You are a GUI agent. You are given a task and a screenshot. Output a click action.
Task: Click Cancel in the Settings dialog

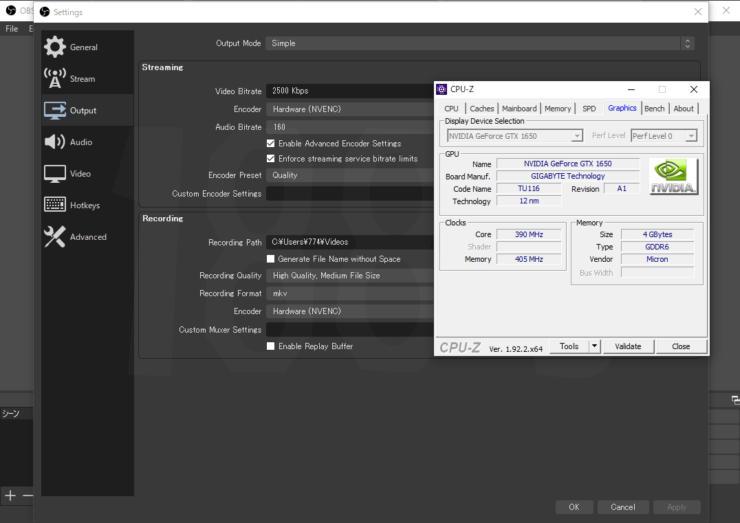pos(622,507)
